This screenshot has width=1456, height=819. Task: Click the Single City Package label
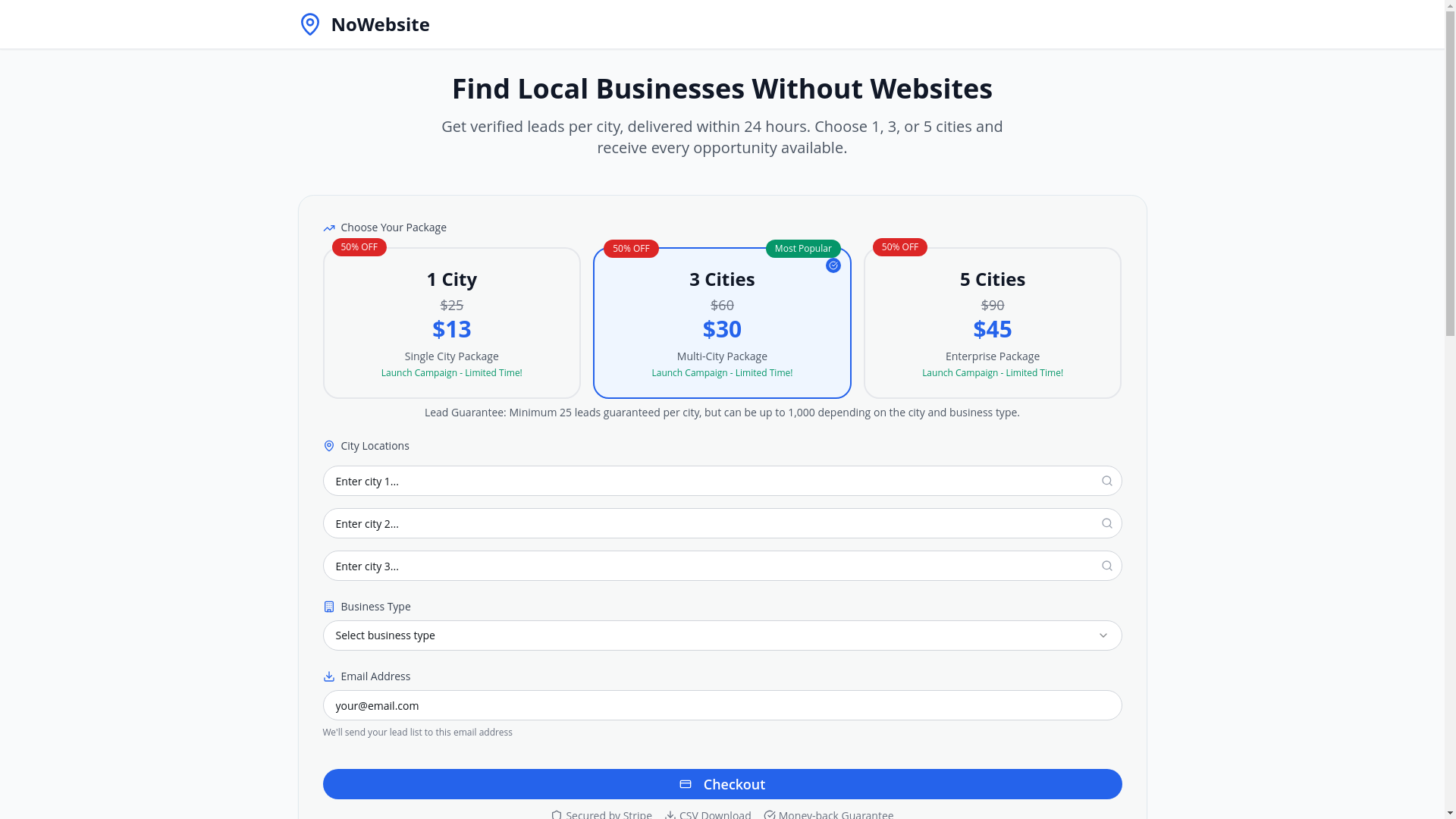pyautogui.click(x=452, y=356)
